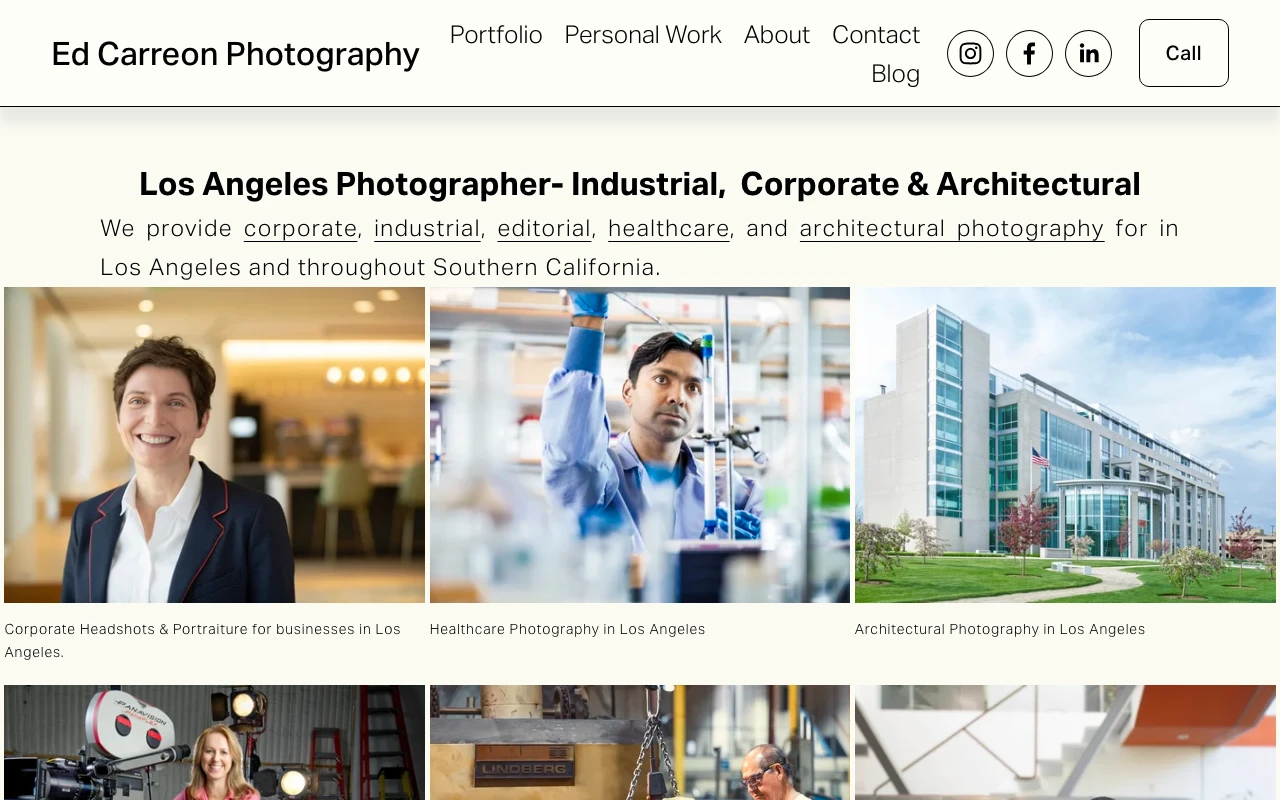Open the glass building architectural photo

tap(1065, 445)
